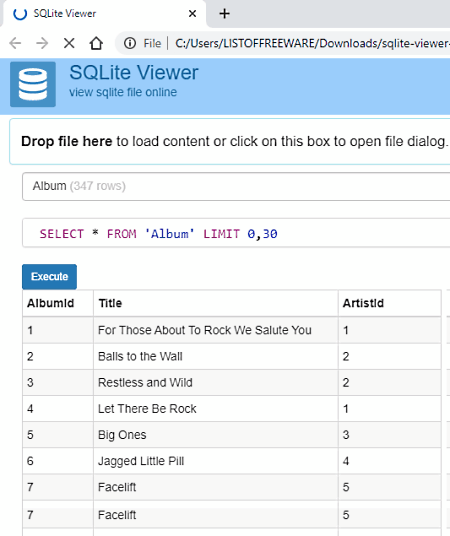
Task: Close the SQLite Viewer tab
Action: coord(193,14)
